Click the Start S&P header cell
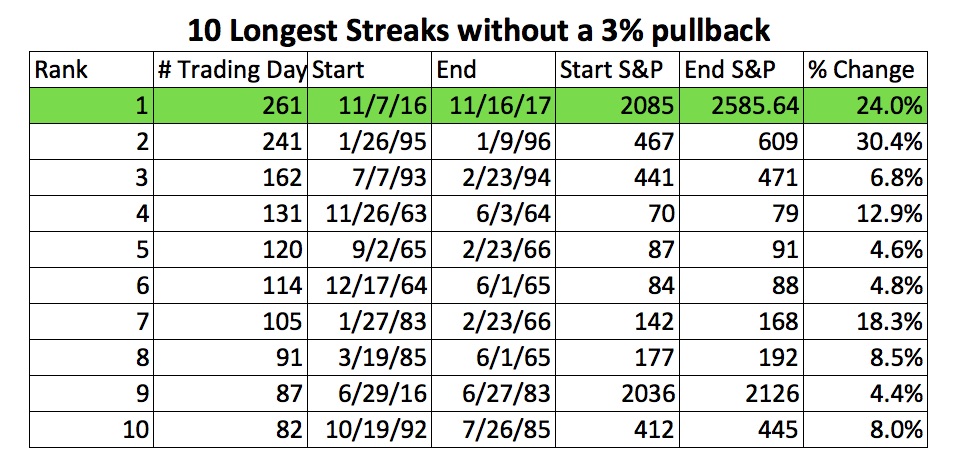The image size is (963, 465). pyautogui.click(x=618, y=70)
